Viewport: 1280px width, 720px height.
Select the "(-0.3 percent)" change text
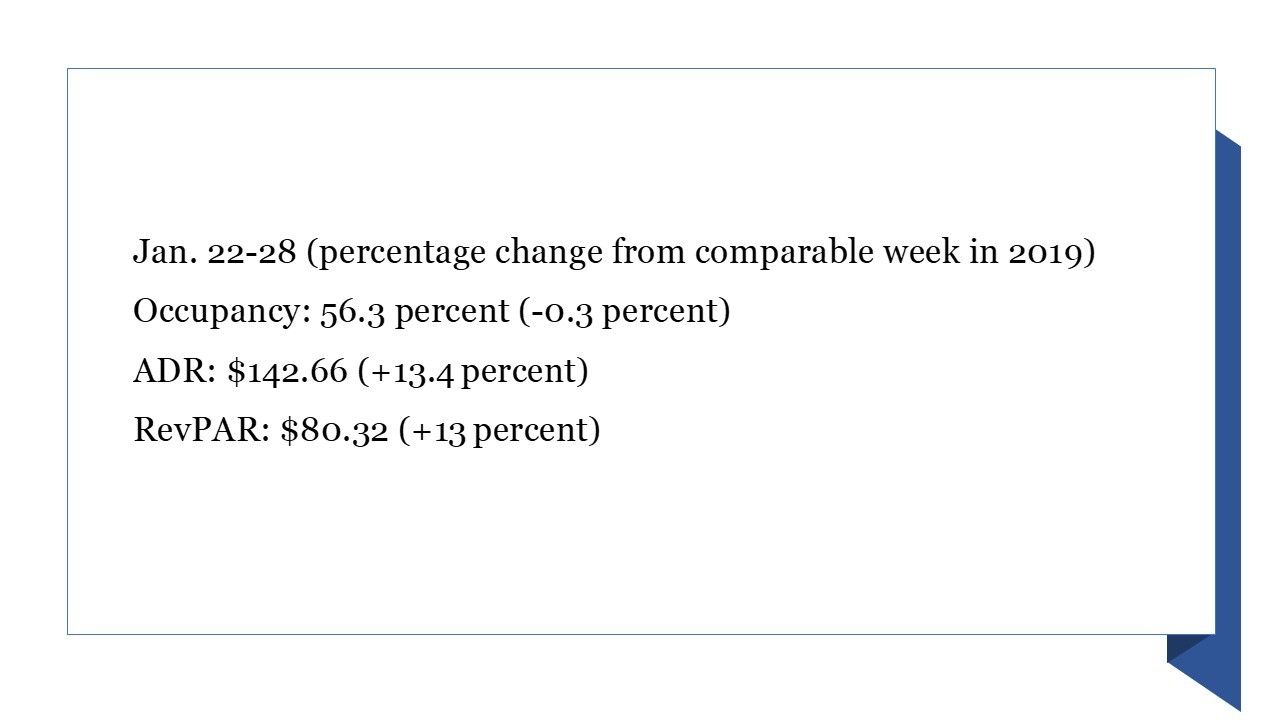(624, 313)
